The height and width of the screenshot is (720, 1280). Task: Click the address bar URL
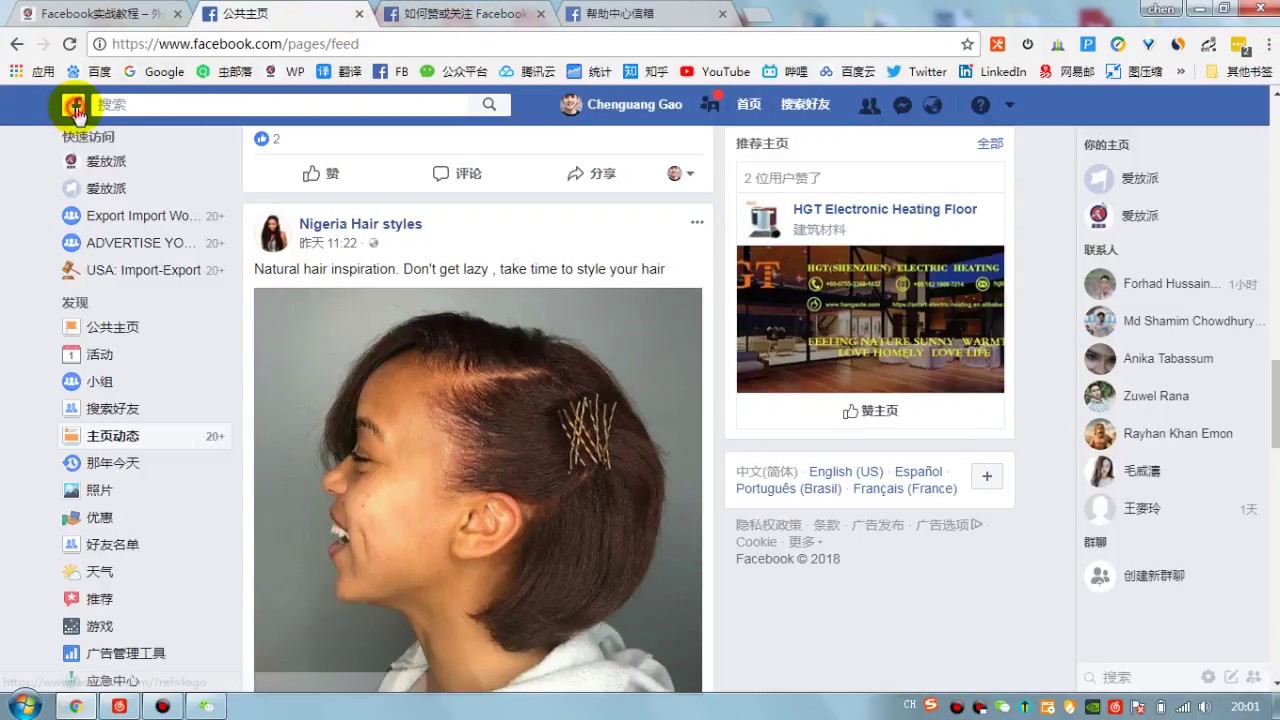click(x=235, y=44)
